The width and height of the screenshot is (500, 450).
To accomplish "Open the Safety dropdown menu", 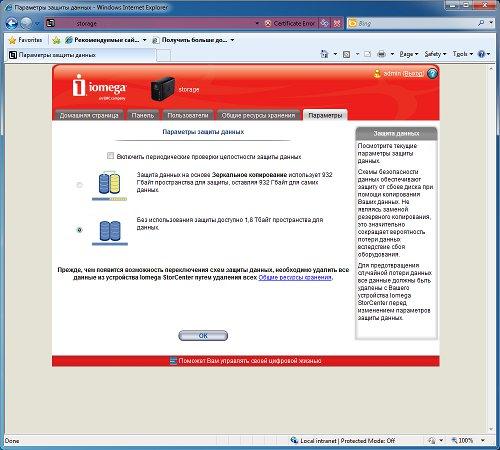I will pyautogui.click(x=435, y=54).
